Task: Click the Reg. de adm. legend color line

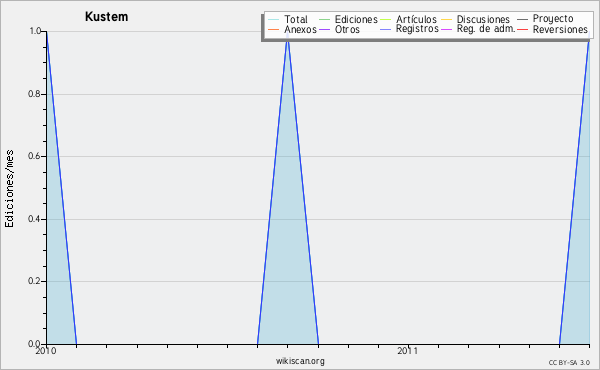Action: point(447,29)
